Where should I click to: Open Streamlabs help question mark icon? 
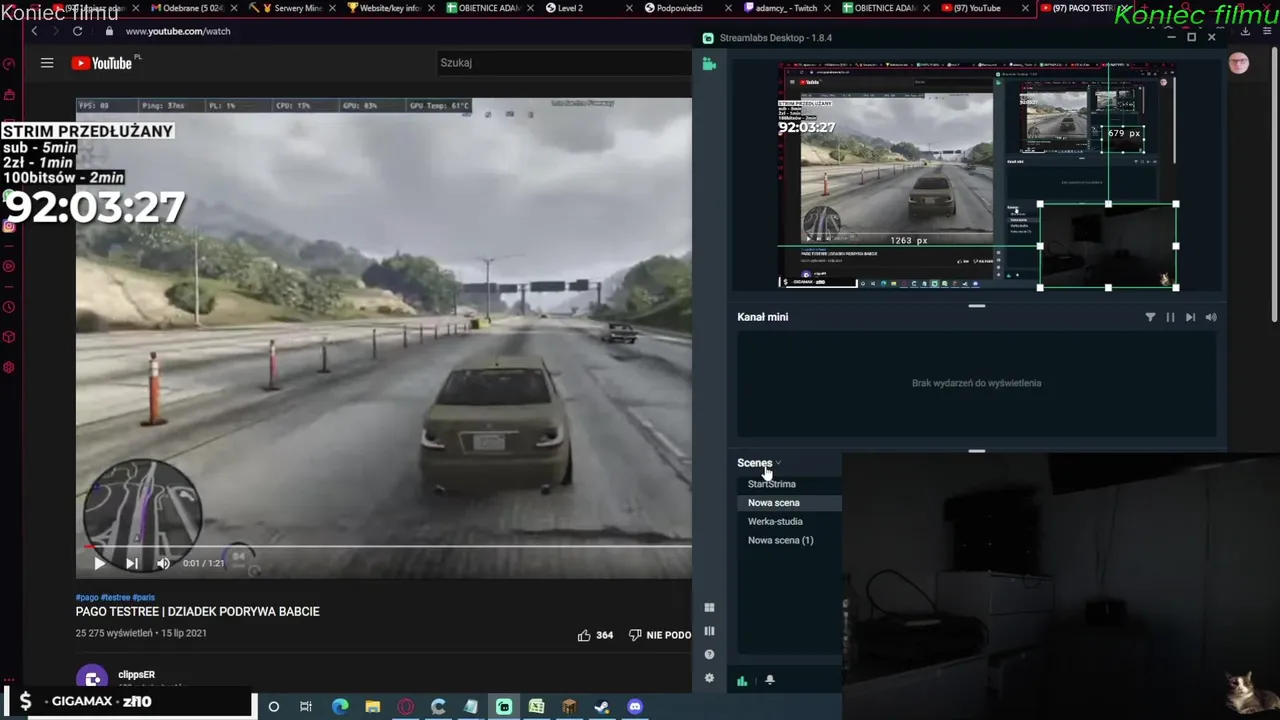[709, 654]
